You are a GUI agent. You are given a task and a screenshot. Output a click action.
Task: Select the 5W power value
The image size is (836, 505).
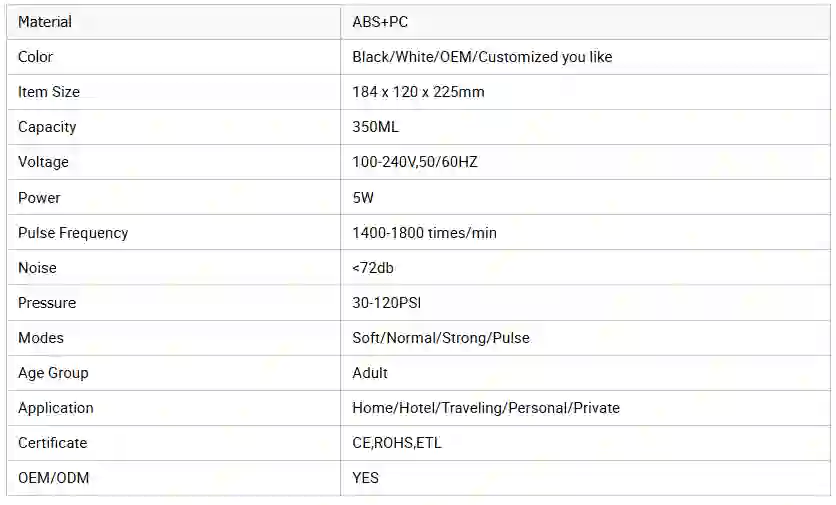pos(363,198)
